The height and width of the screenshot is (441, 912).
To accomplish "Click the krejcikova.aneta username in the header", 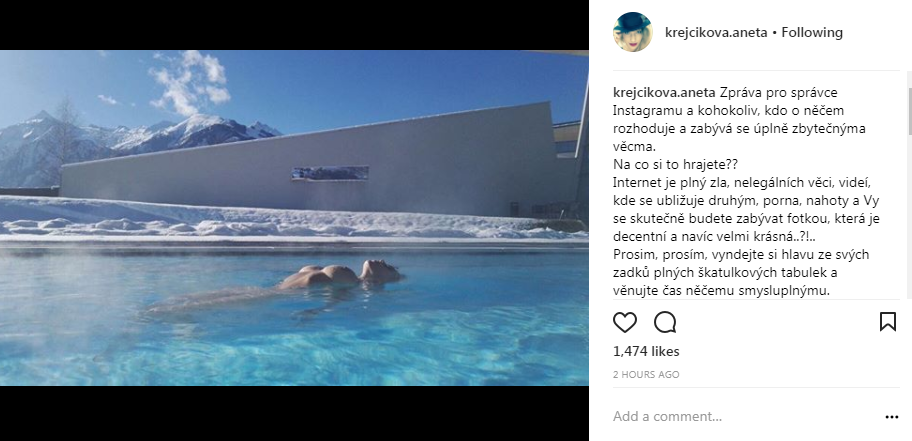I will (716, 33).
